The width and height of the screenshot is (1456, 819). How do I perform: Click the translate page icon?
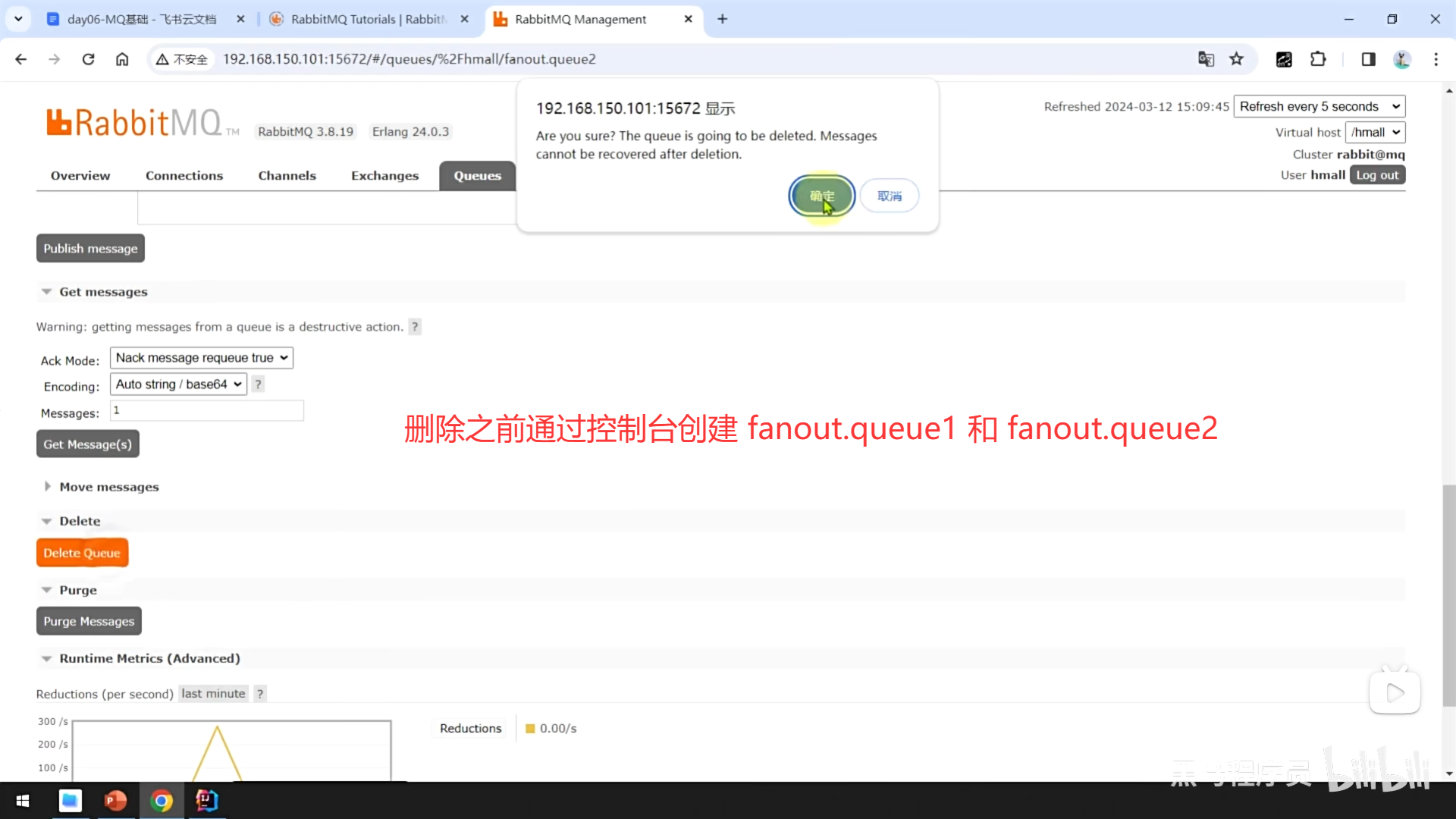[1206, 59]
